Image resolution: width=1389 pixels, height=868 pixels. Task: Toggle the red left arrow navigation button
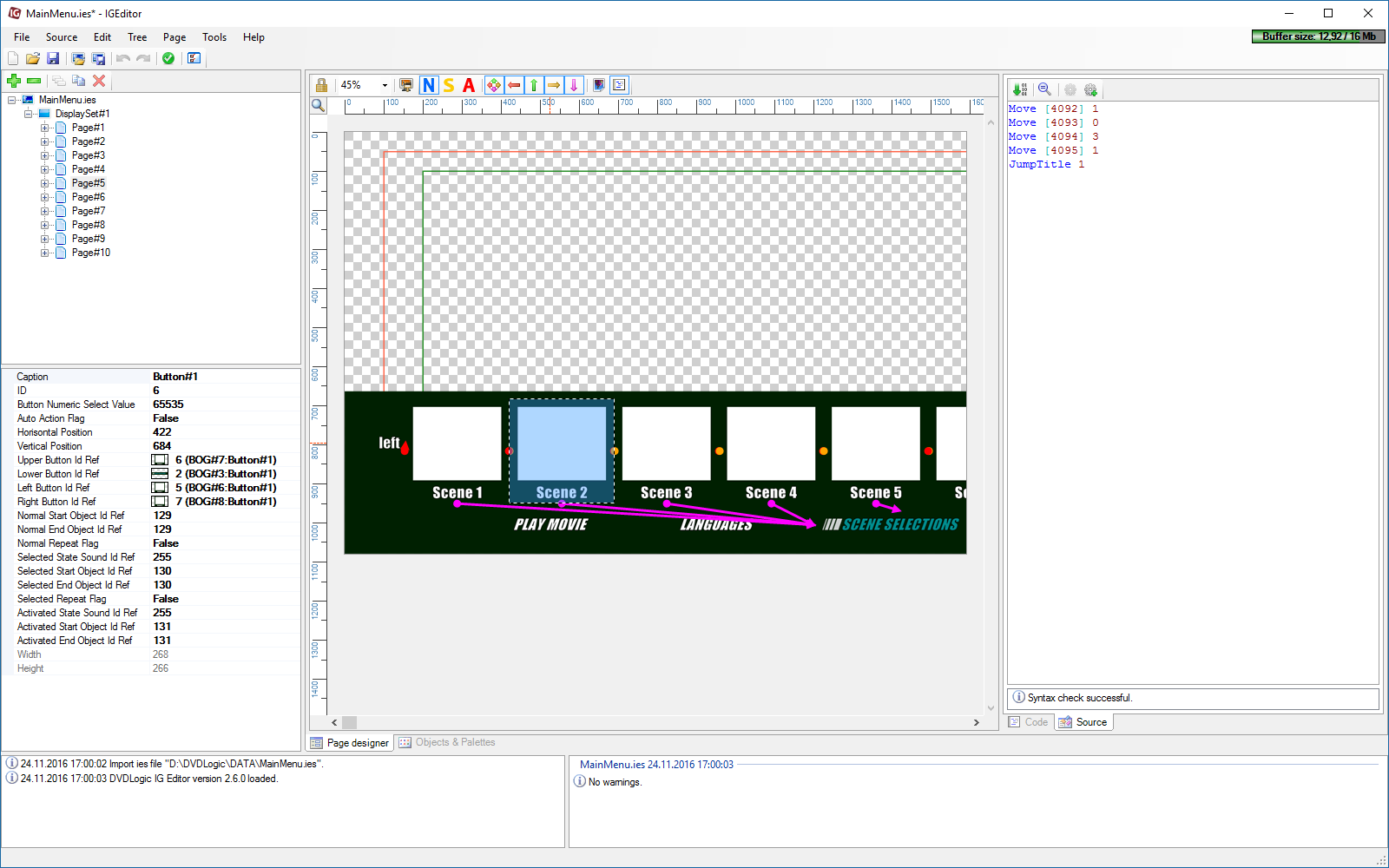[x=514, y=85]
